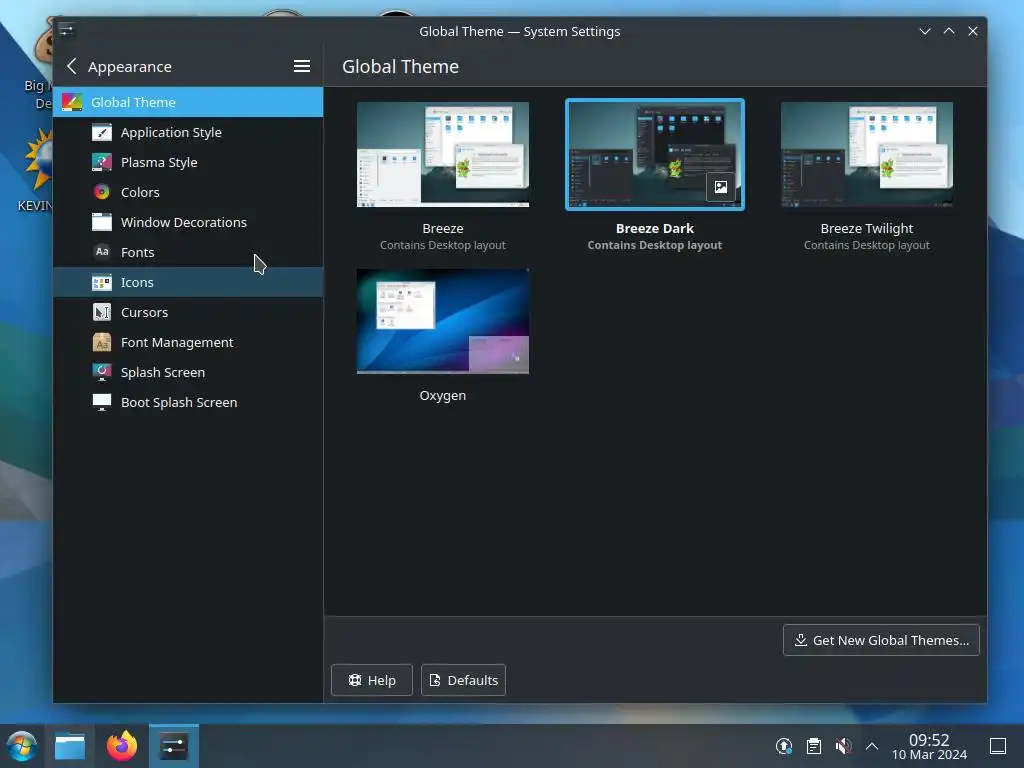Click the Colors wheel icon

coord(102,192)
